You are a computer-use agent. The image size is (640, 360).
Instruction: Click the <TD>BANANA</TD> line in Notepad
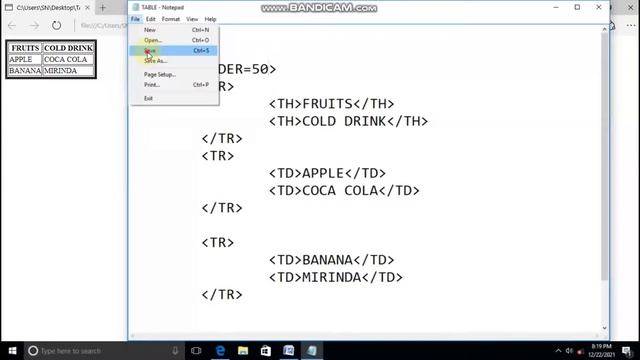[331, 260]
